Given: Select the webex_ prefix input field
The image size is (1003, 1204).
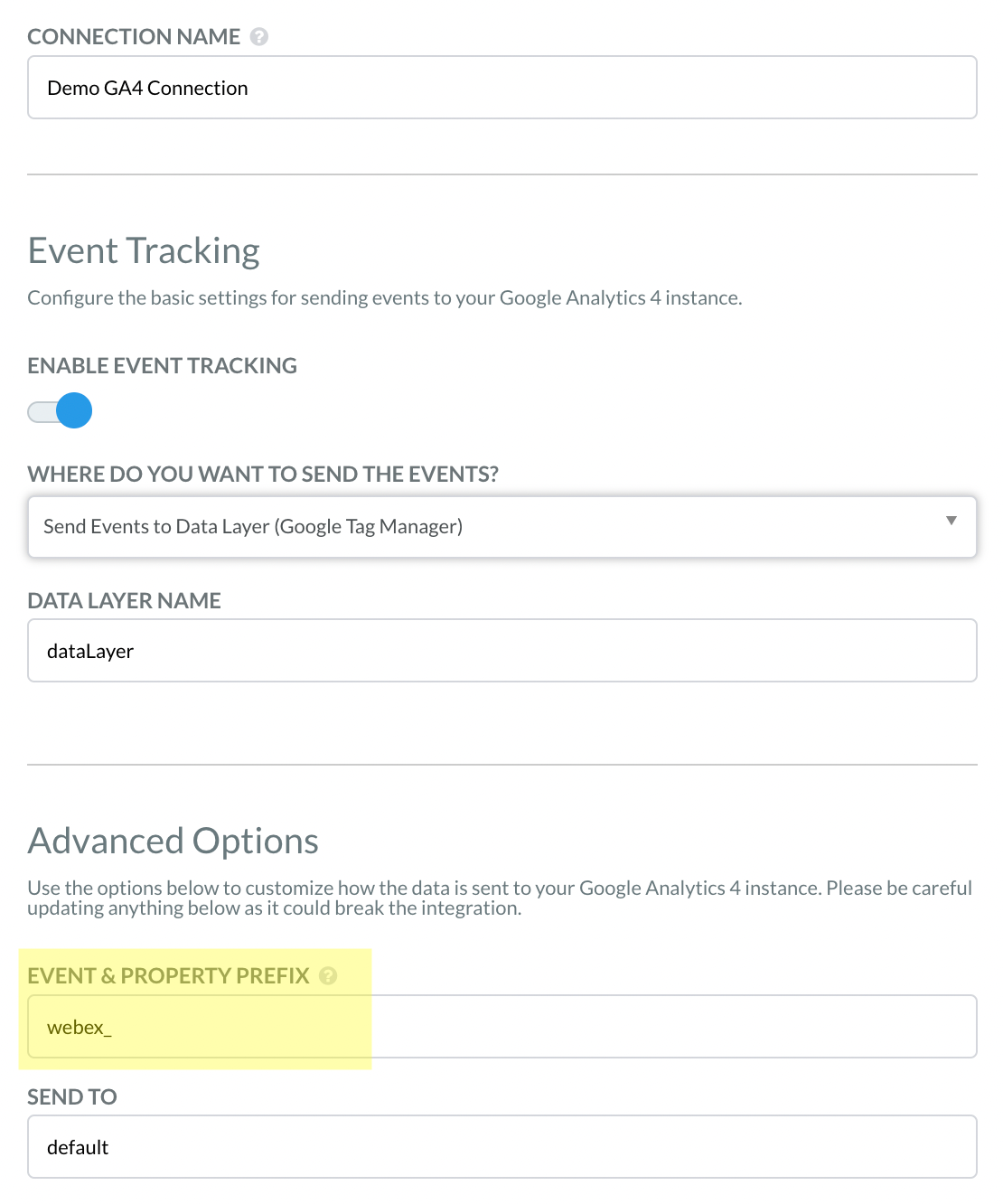Looking at the screenshot, I should click(502, 1027).
